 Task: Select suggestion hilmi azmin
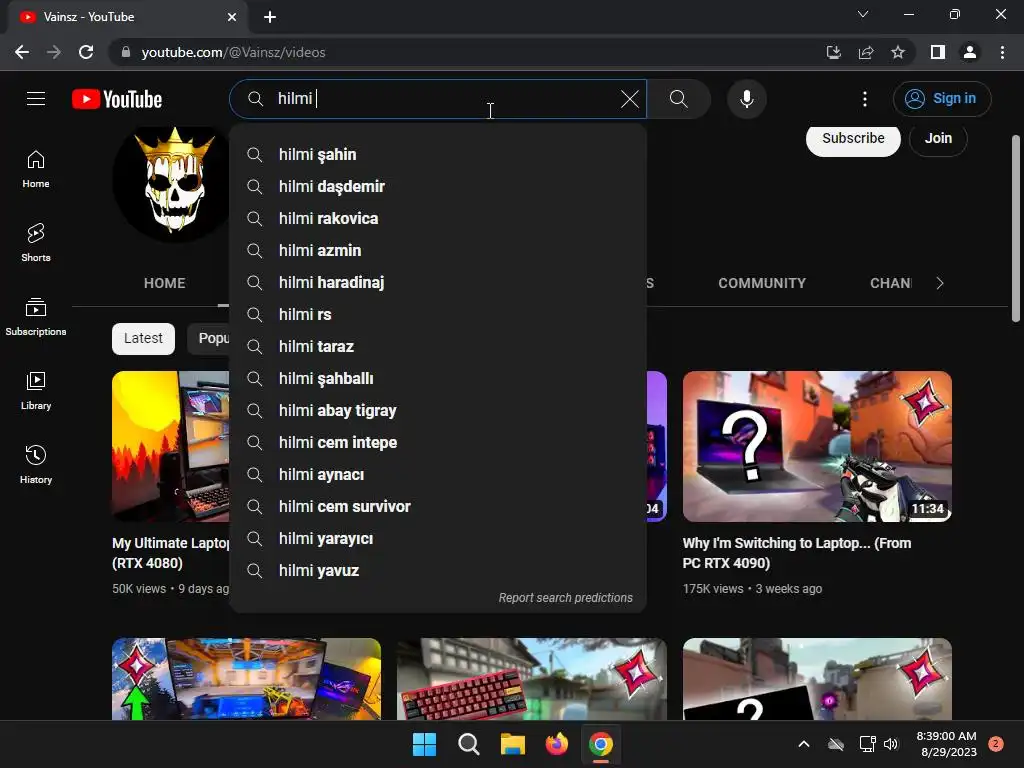tap(438, 251)
